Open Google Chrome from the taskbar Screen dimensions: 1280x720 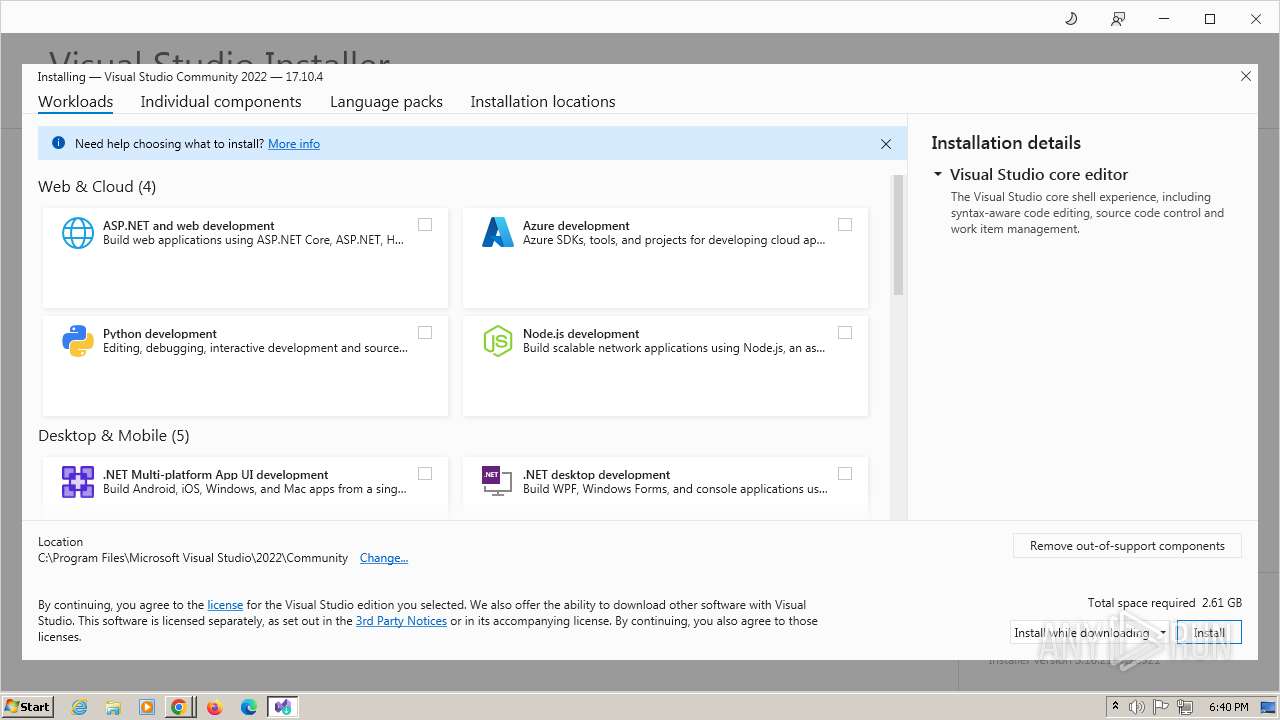coord(179,707)
